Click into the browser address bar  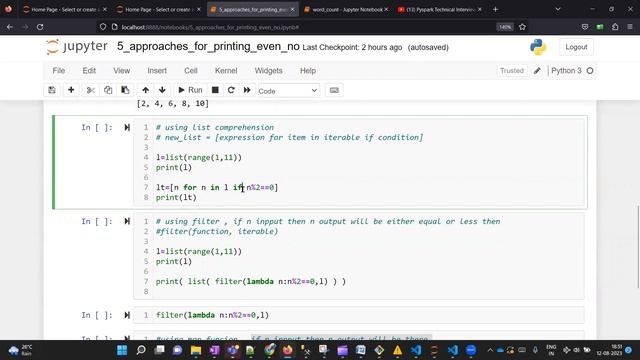tap(306, 27)
